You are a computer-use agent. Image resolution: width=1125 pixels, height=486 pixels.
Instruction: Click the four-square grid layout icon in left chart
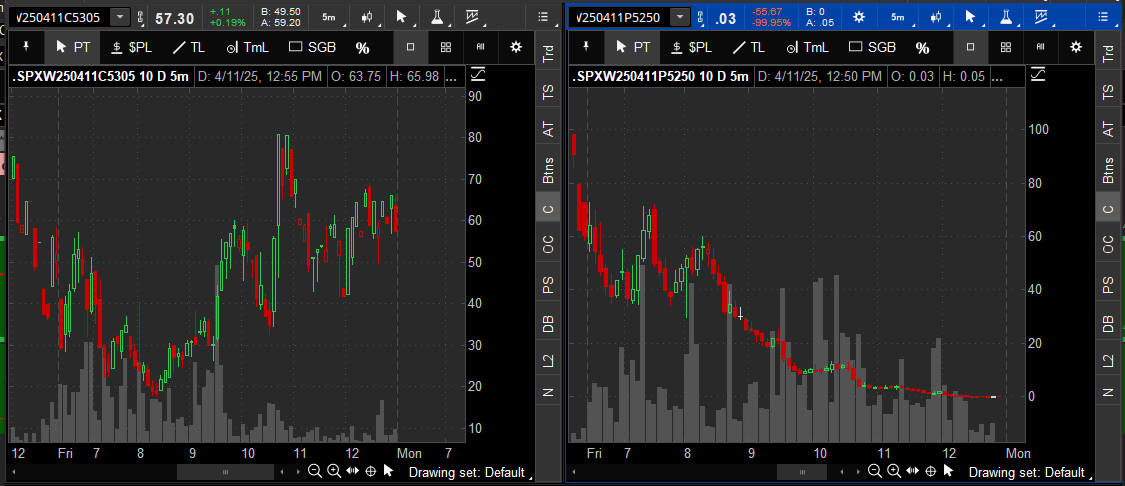coord(446,47)
